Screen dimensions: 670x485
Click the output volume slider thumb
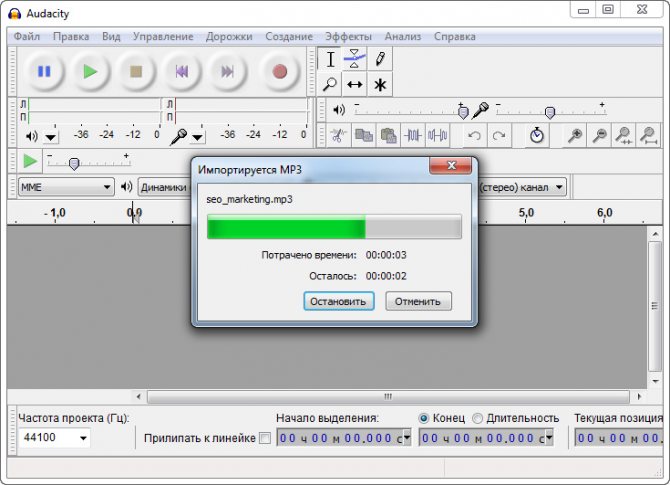point(463,112)
